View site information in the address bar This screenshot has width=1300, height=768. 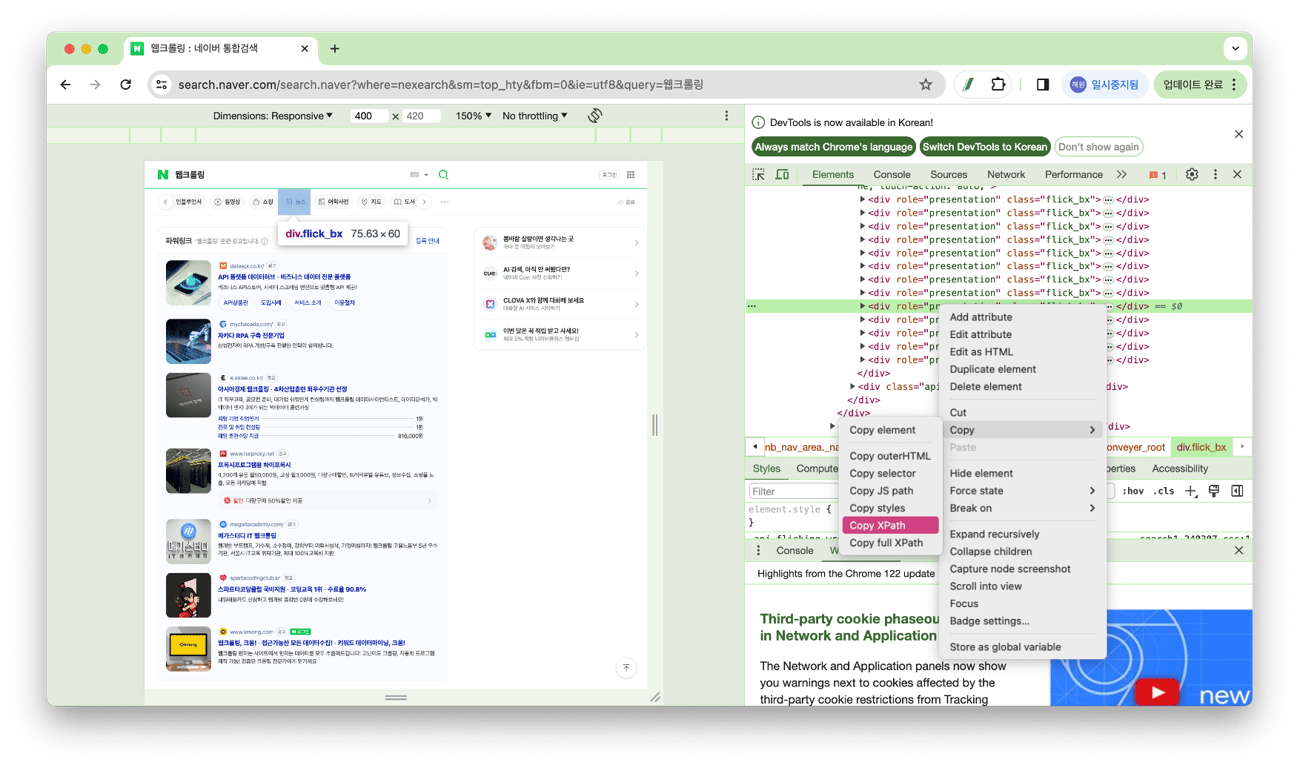click(x=162, y=85)
